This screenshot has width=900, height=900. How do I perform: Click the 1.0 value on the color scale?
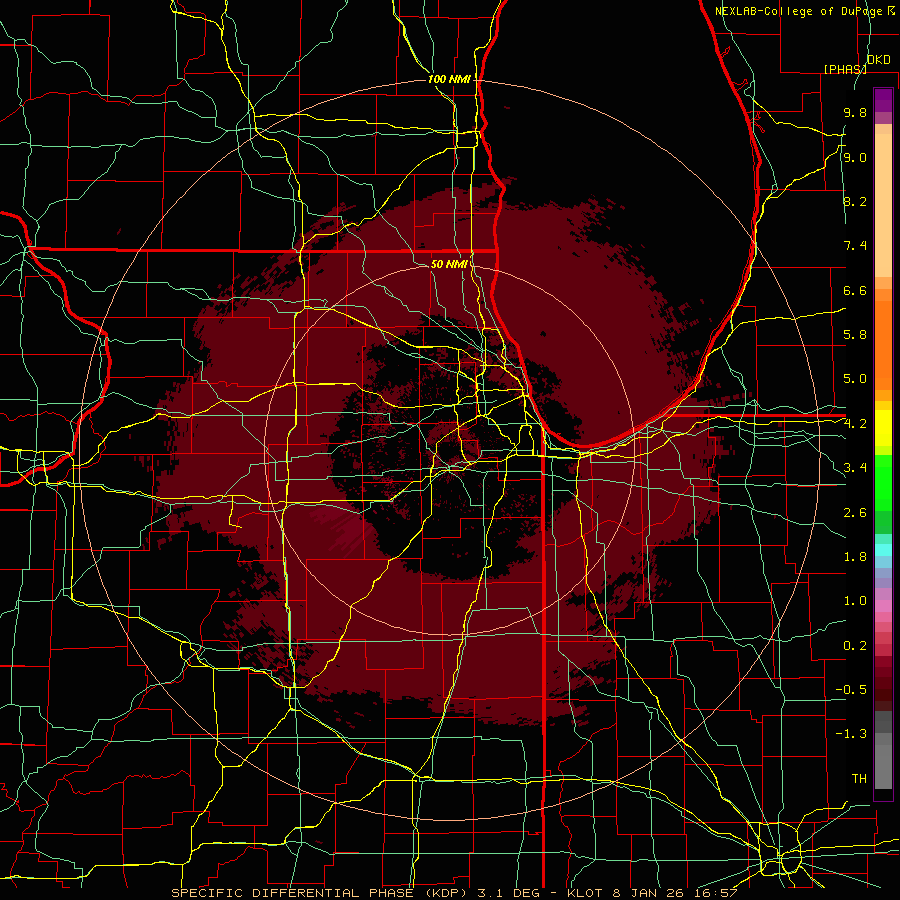[855, 601]
